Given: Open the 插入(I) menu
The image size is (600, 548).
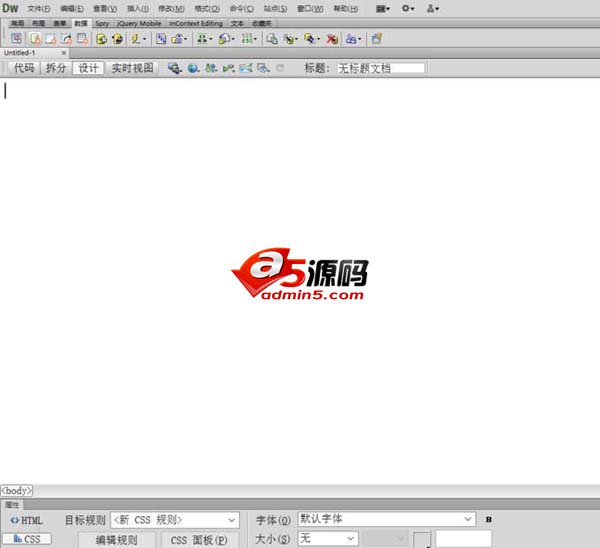Looking at the screenshot, I should coord(138,8).
